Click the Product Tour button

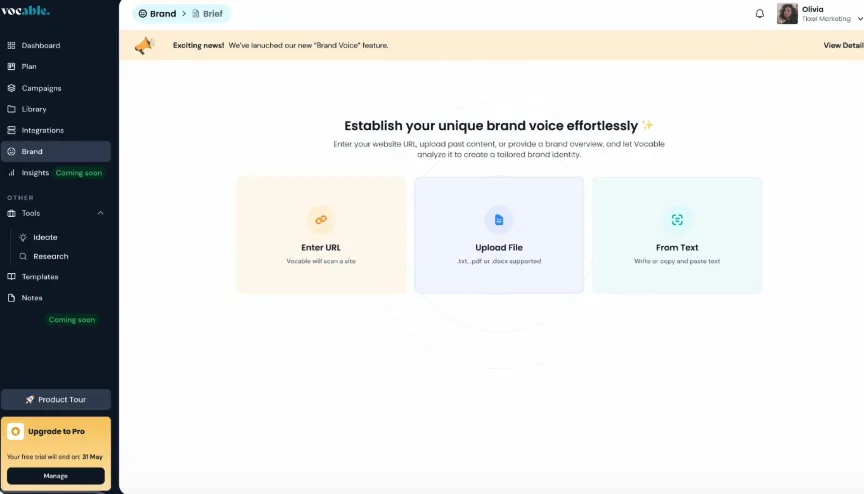56,400
